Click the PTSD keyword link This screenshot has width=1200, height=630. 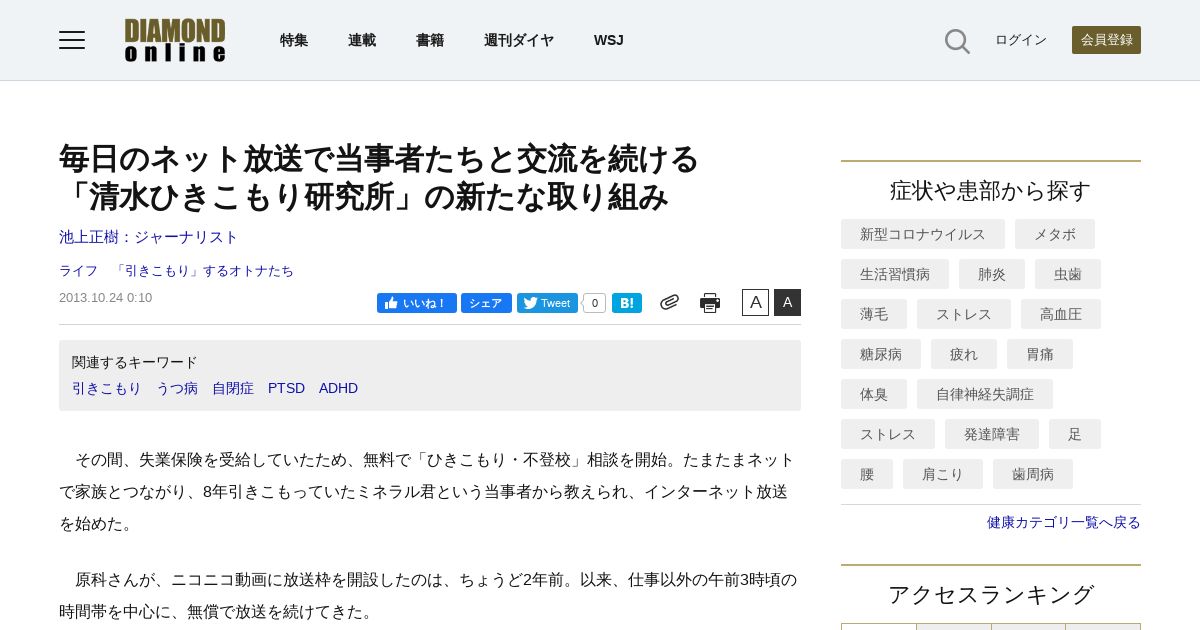coord(286,388)
